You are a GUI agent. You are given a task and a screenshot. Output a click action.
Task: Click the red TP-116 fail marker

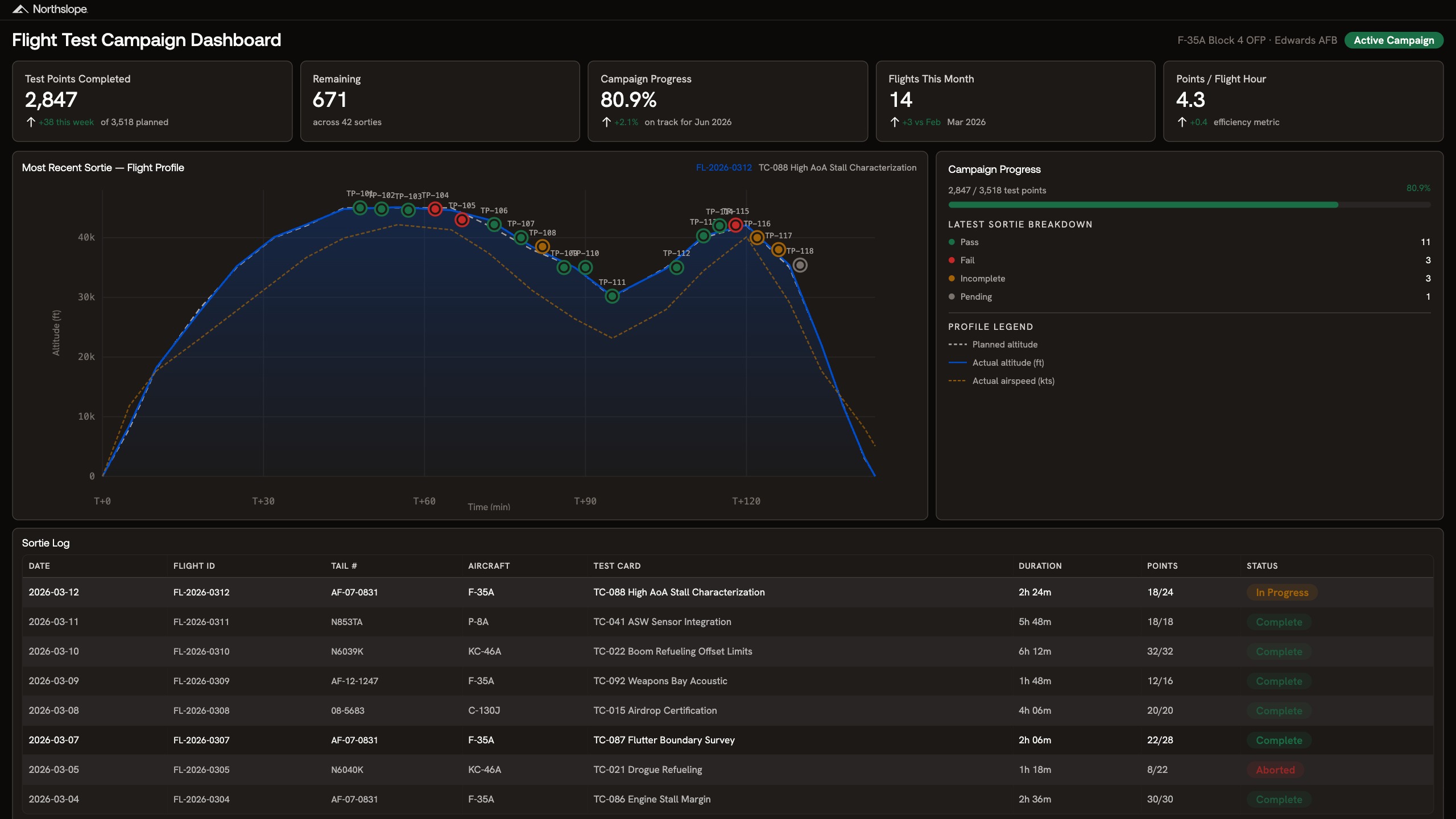735,225
